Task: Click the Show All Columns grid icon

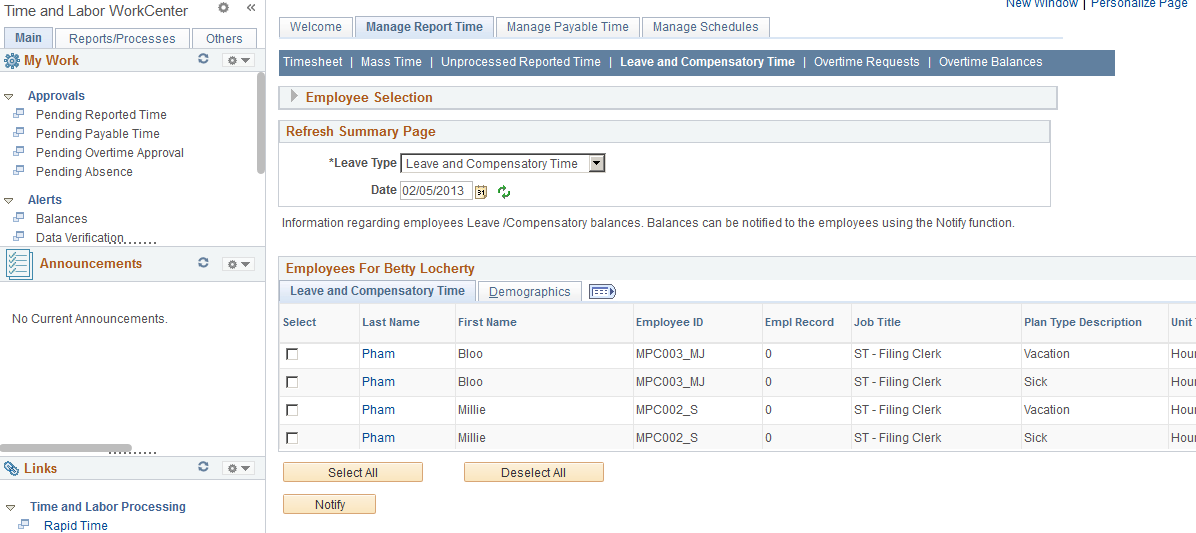Action: point(602,291)
